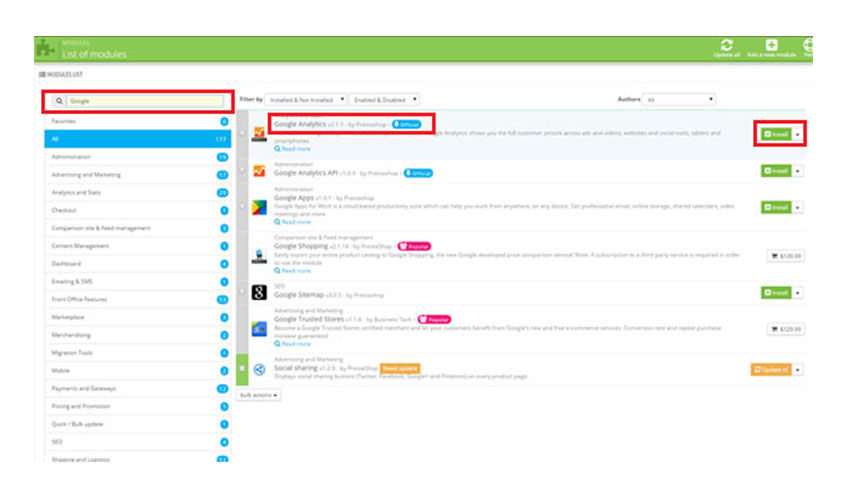
Task: Tick the checkbox for Google Apps module
Action: coord(242,206)
